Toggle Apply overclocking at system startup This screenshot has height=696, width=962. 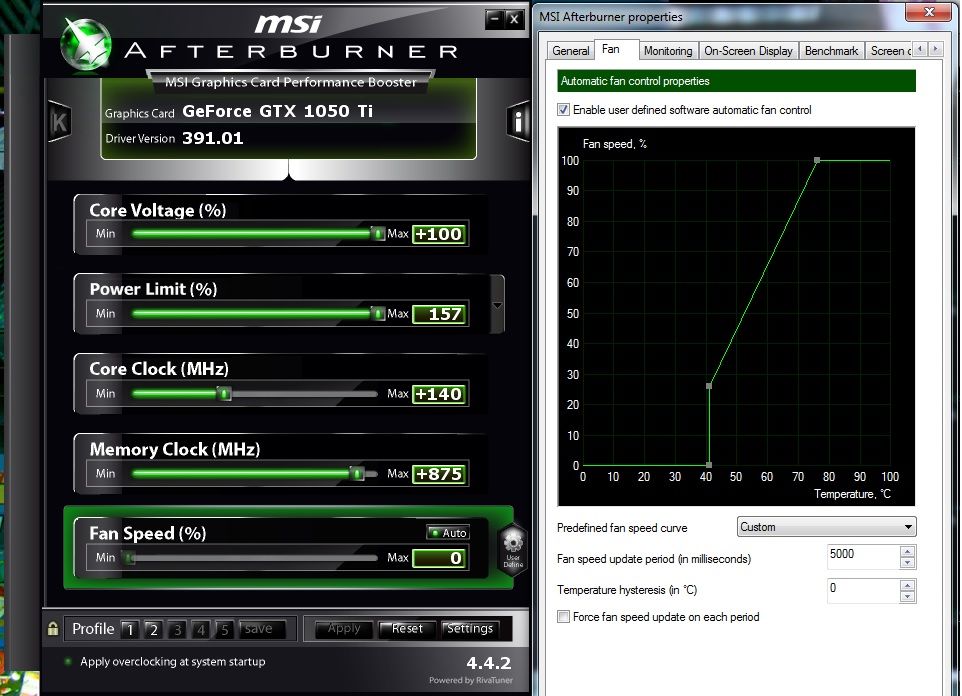click(67, 662)
